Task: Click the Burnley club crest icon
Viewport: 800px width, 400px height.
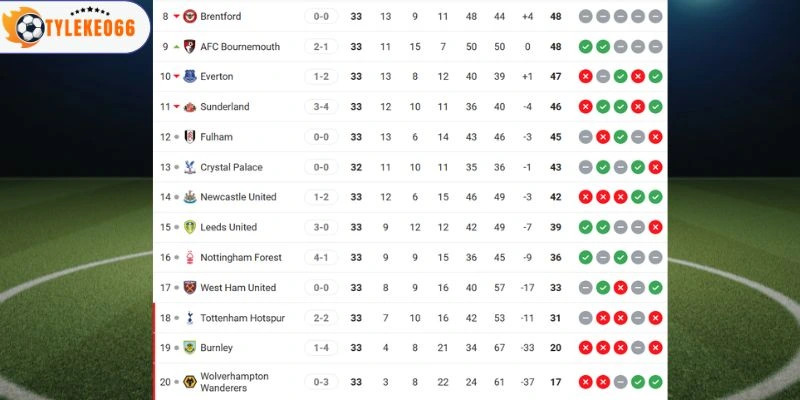Action: 190,348
